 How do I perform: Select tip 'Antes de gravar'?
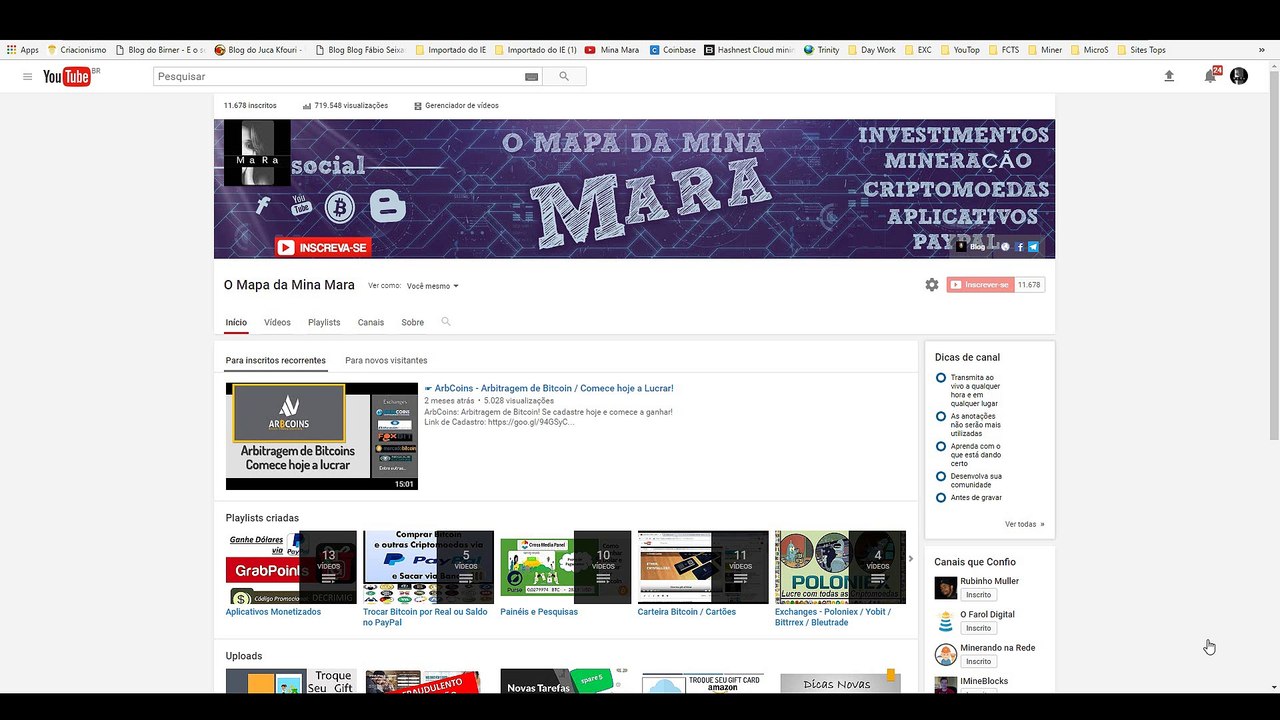pos(968,498)
